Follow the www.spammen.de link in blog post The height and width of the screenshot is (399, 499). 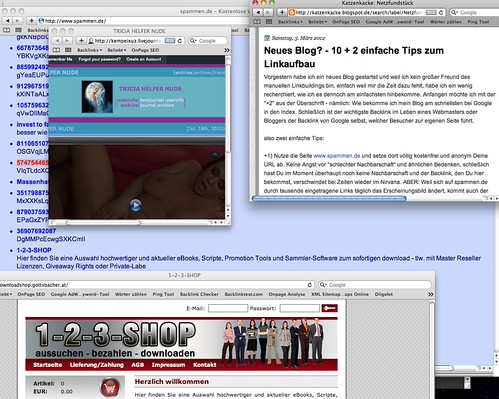coord(337,156)
